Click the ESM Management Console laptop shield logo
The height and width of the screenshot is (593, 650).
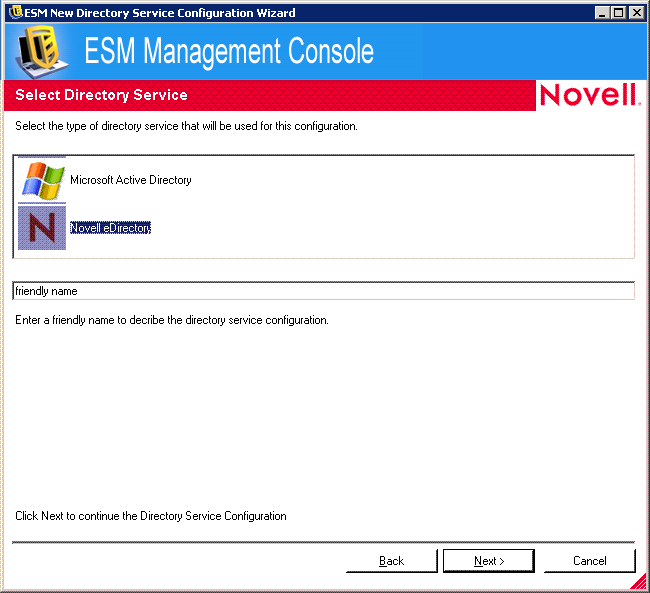tap(41, 51)
